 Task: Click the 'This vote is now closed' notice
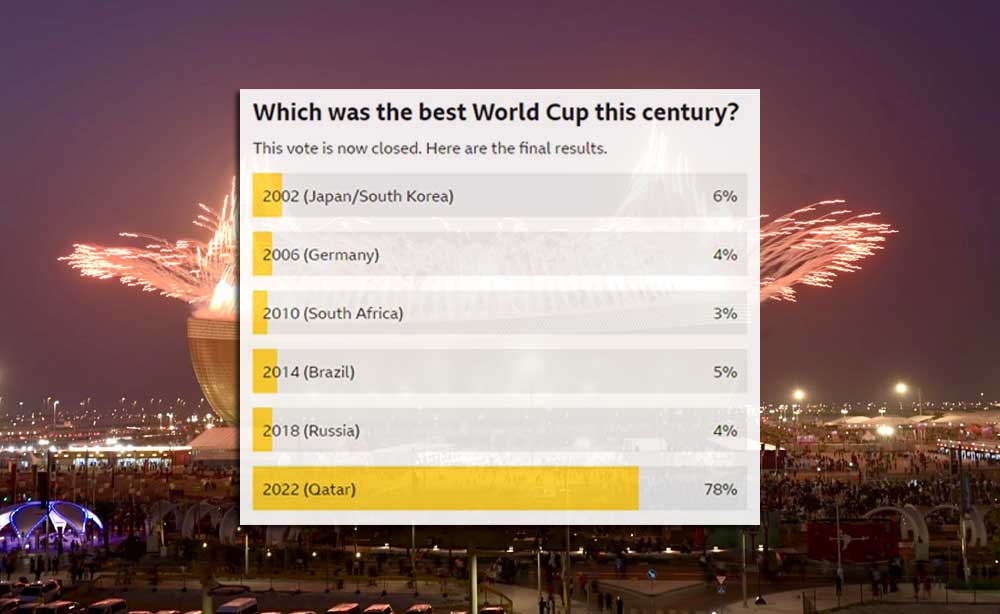tap(429, 149)
